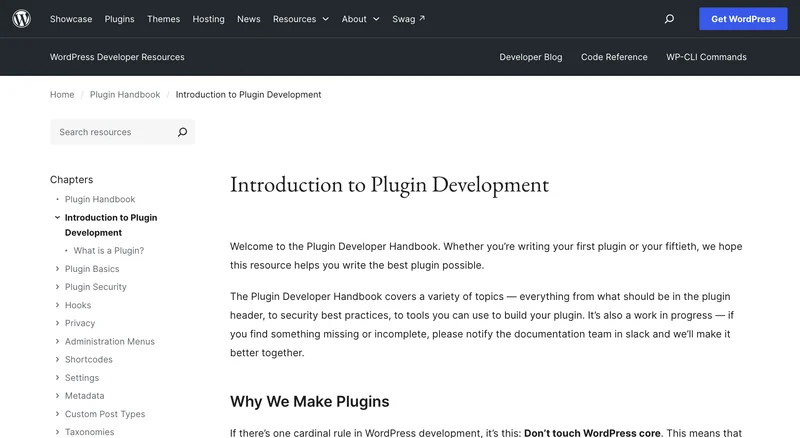Open the Resources dropdown menu
Image resolution: width=800 pixels, height=438 pixels.
click(x=301, y=19)
